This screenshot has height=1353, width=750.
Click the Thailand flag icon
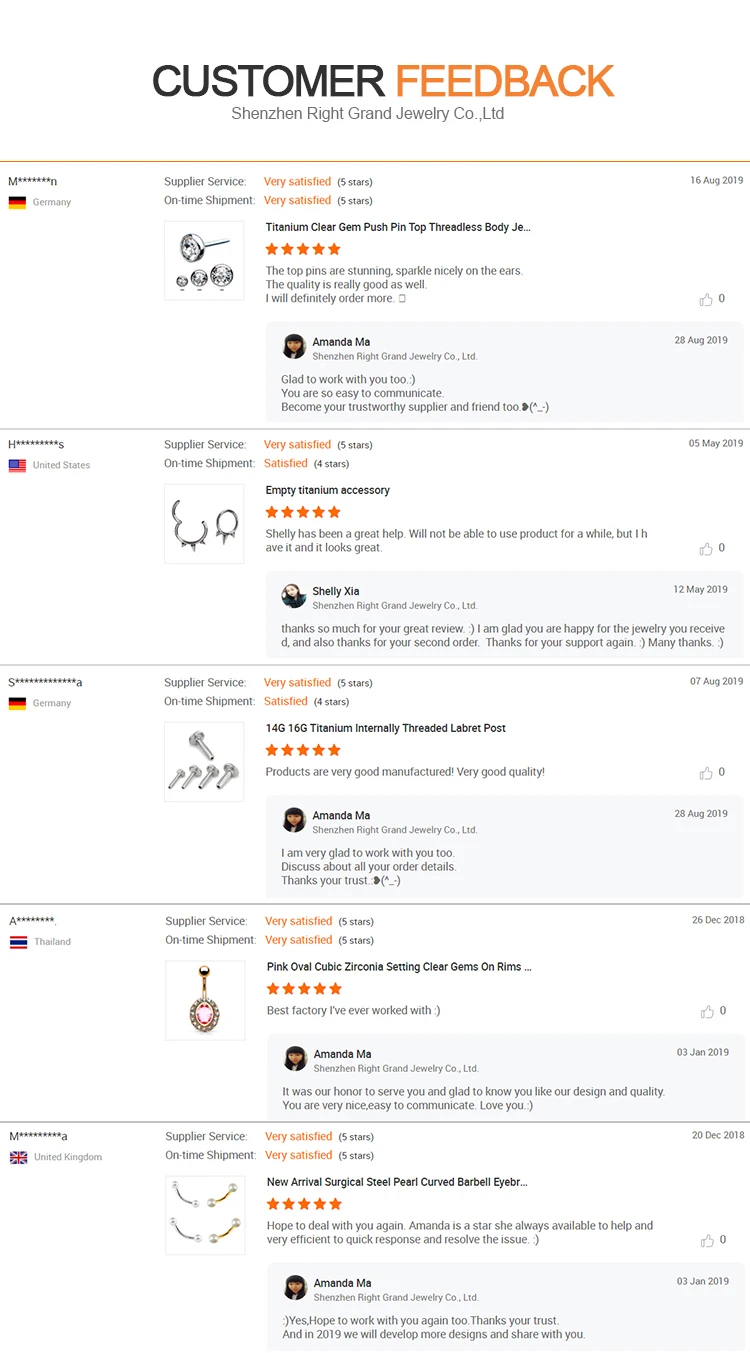(18, 942)
